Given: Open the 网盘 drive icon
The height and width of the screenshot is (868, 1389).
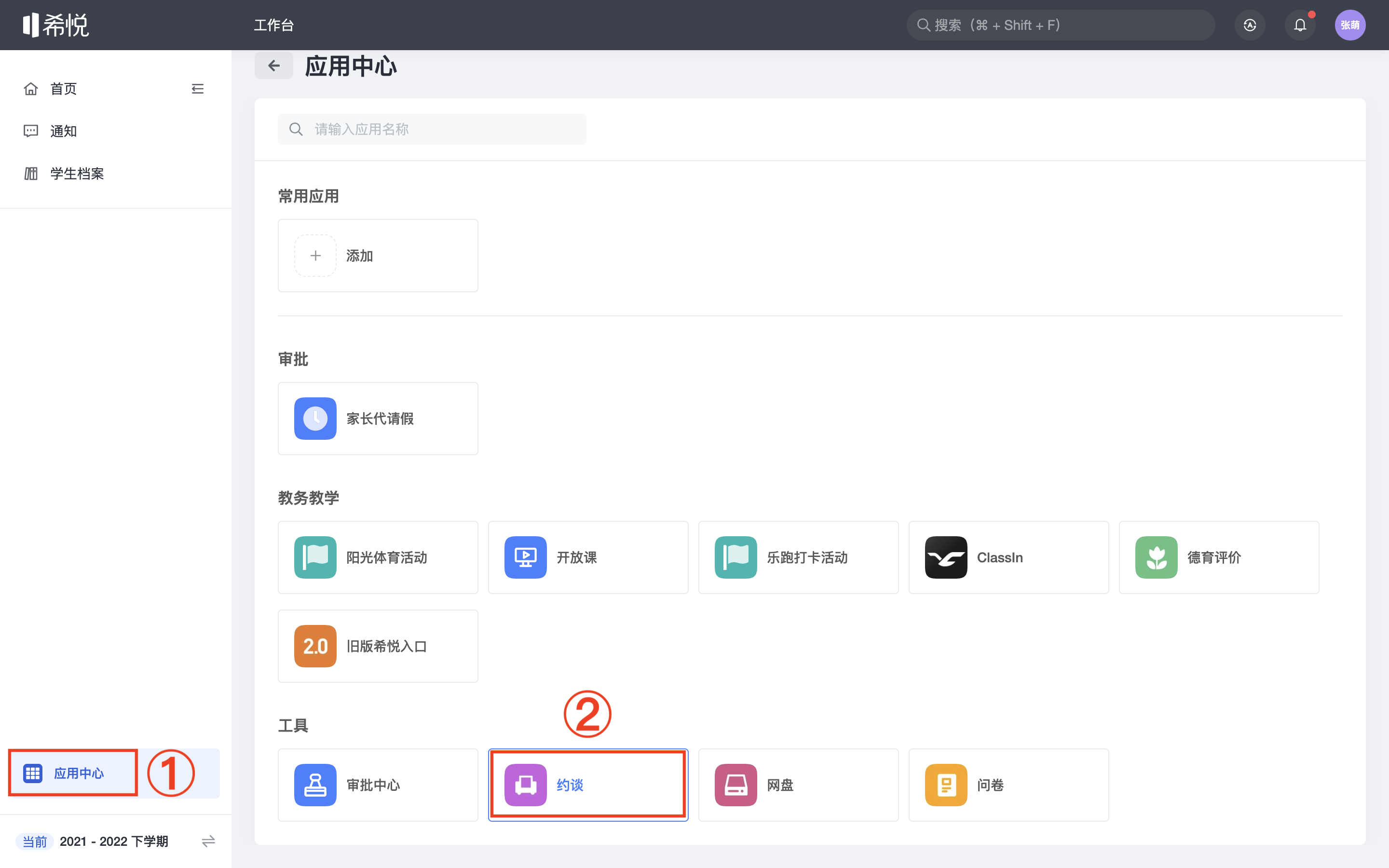Looking at the screenshot, I should click(x=736, y=785).
